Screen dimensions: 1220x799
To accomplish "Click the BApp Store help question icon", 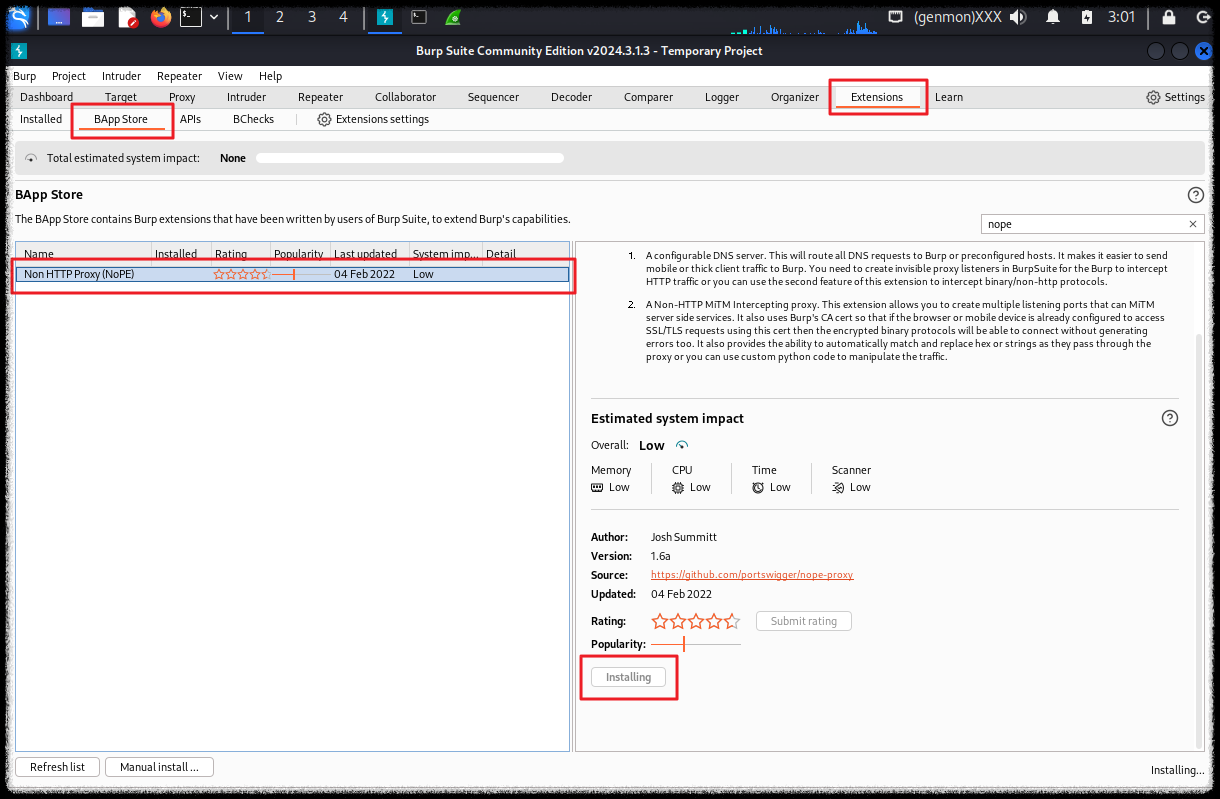I will [1195, 195].
